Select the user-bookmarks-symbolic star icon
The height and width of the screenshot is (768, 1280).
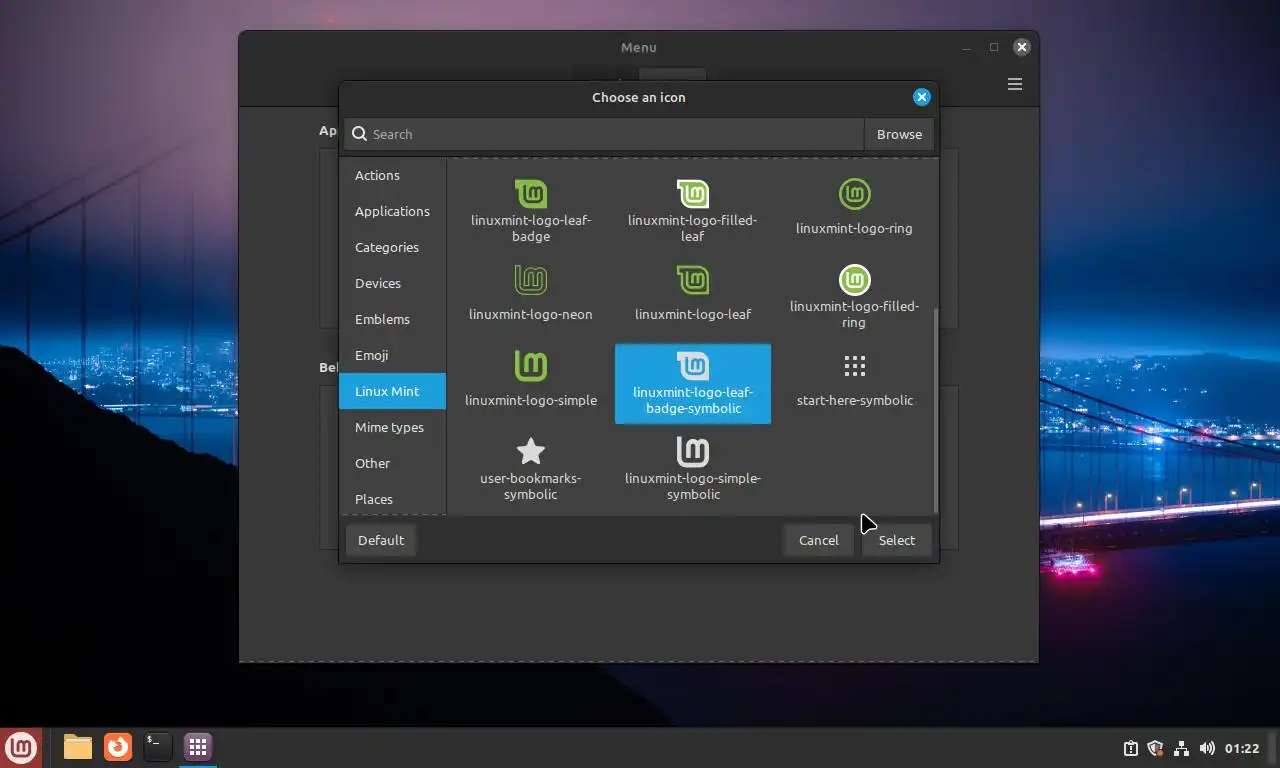click(x=531, y=468)
